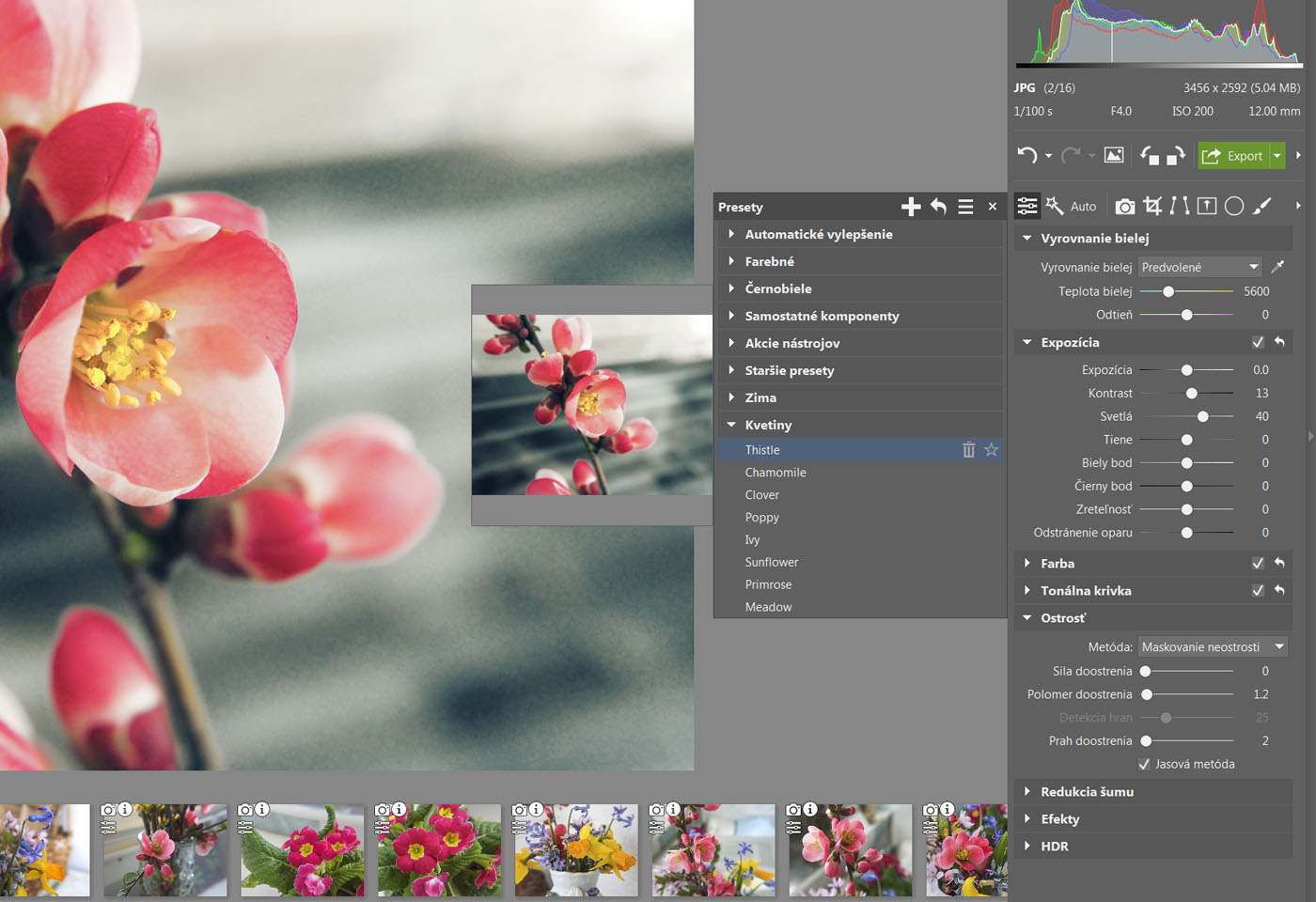
Task: Click the Auto enhancement label
Action: coord(1083,207)
